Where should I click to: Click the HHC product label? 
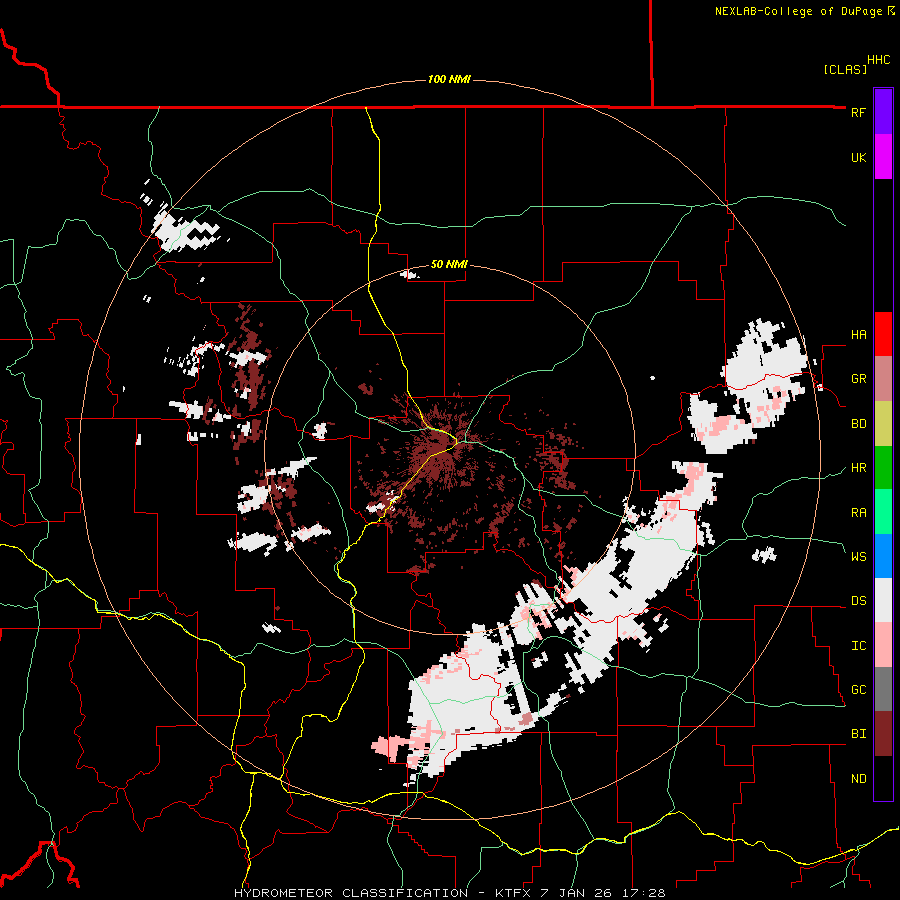click(x=878, y=60)
